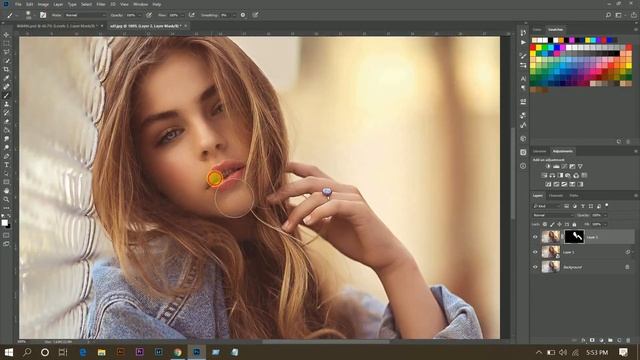Switch to the other open document tab
Screen dimensions: 640x360
click(57, 26)
